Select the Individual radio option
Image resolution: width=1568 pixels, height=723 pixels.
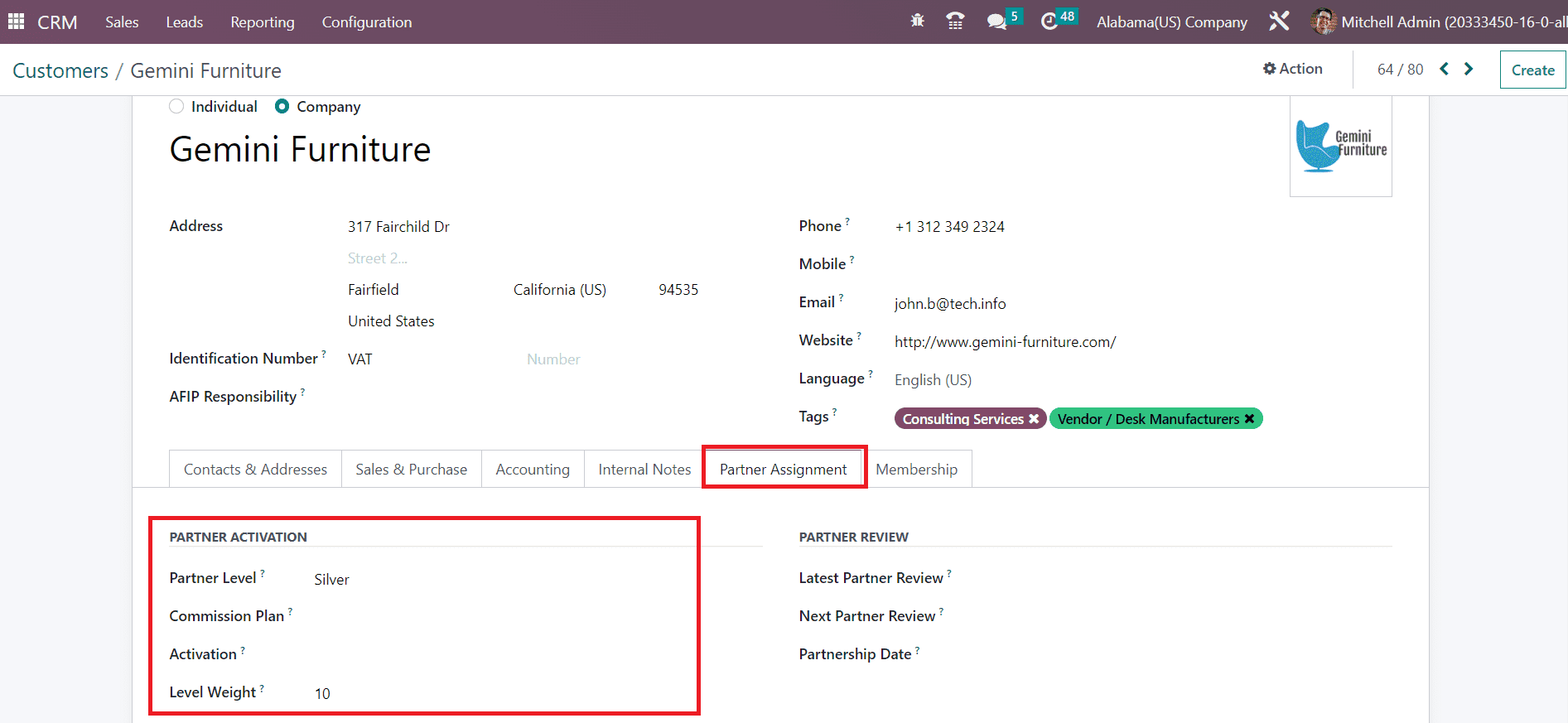[x=176, y=107]
